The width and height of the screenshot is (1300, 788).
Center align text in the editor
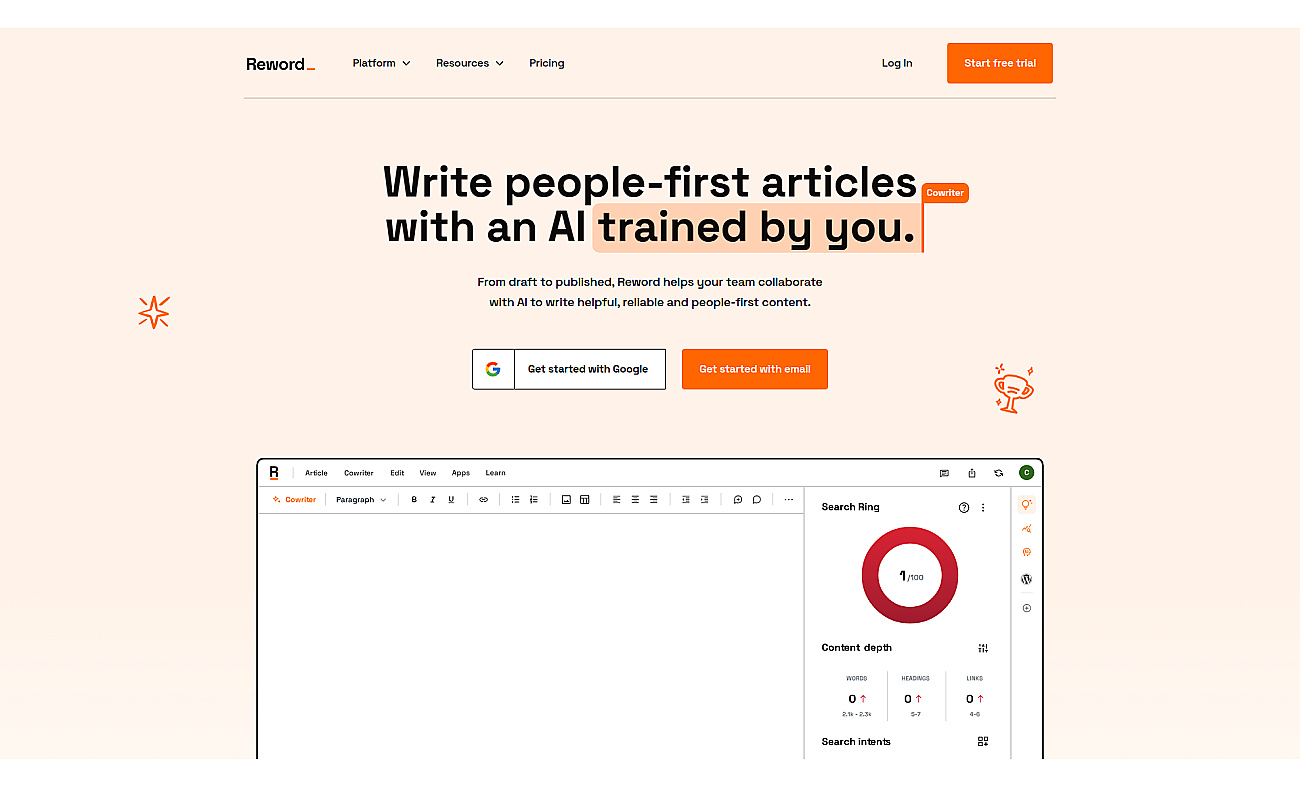coord(635,500)
